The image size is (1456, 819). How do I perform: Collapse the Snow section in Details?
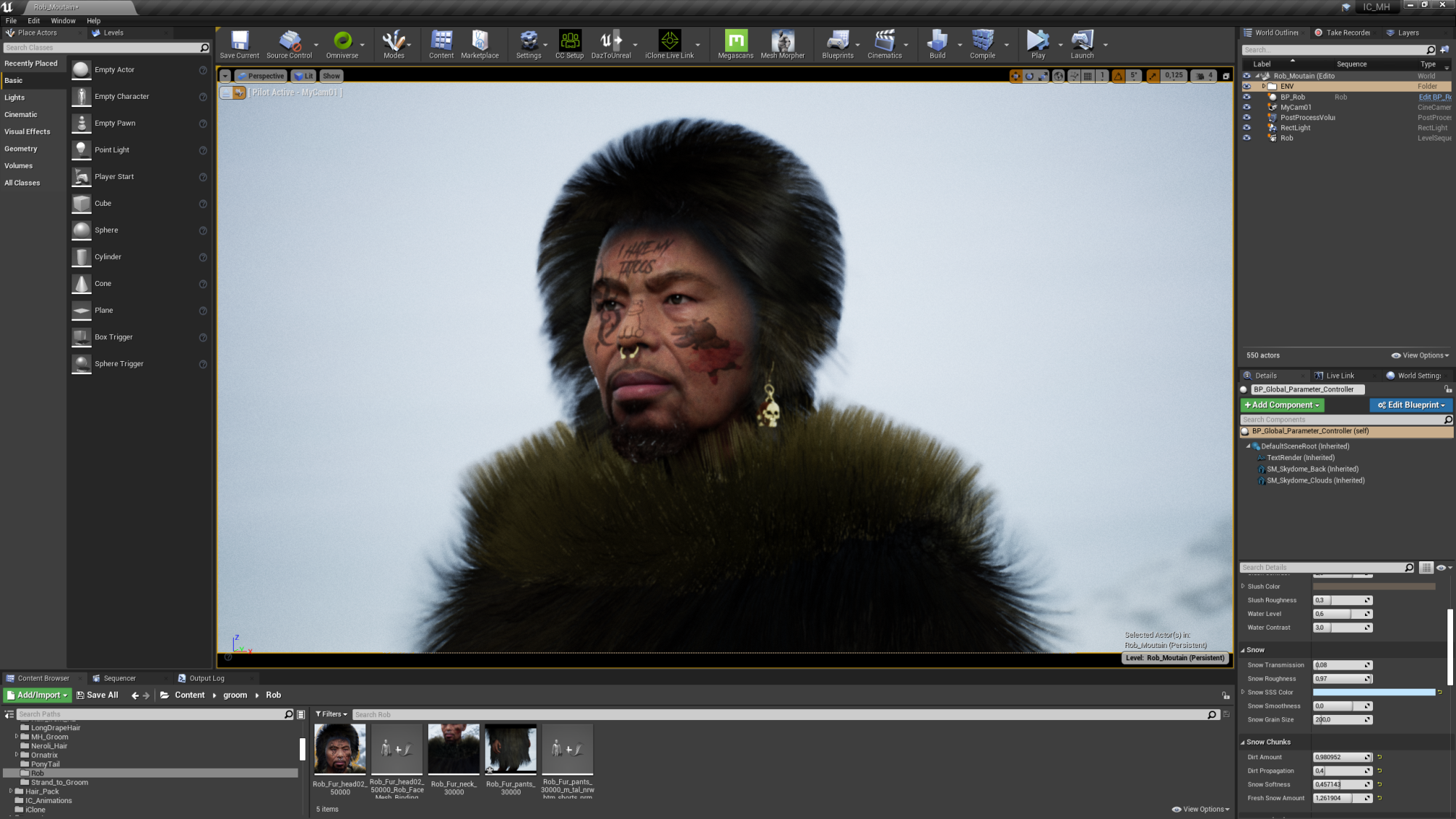click(x=1243, y=650)
